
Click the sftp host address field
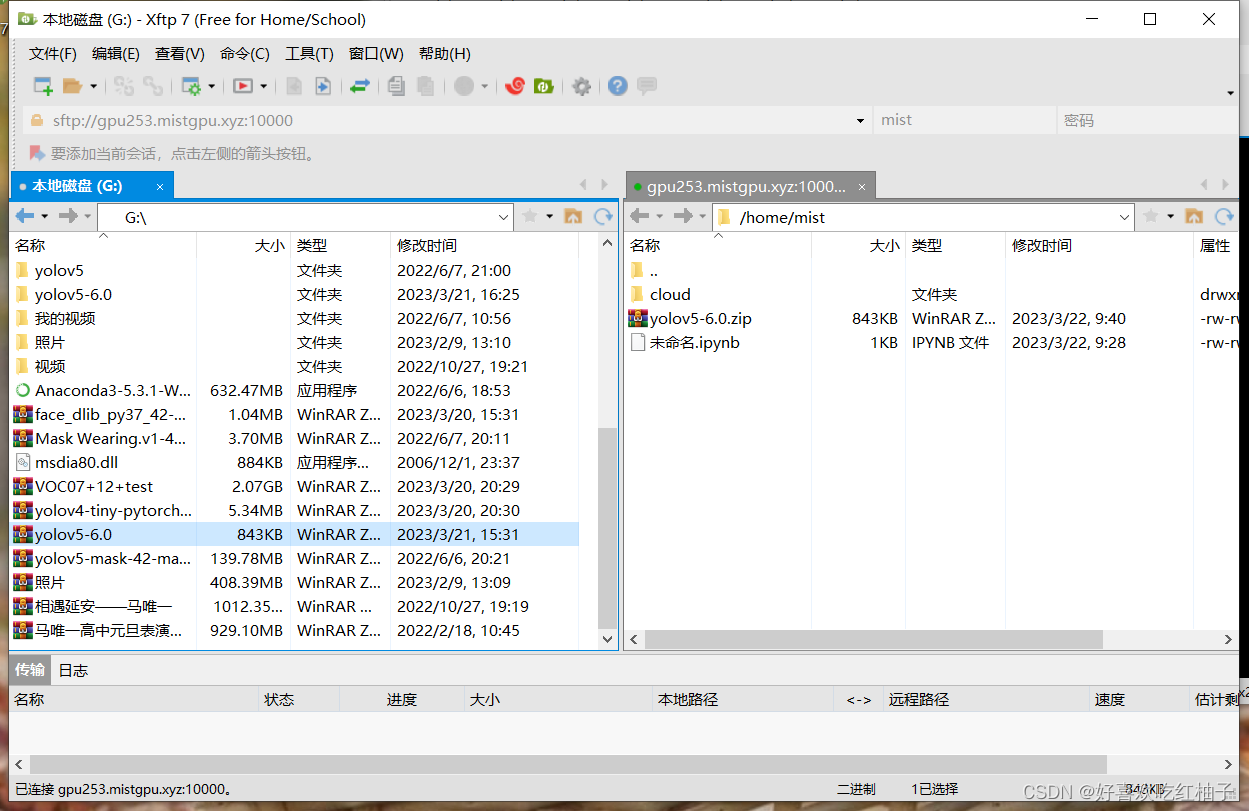pyautogui.click(x=448, y=121)
